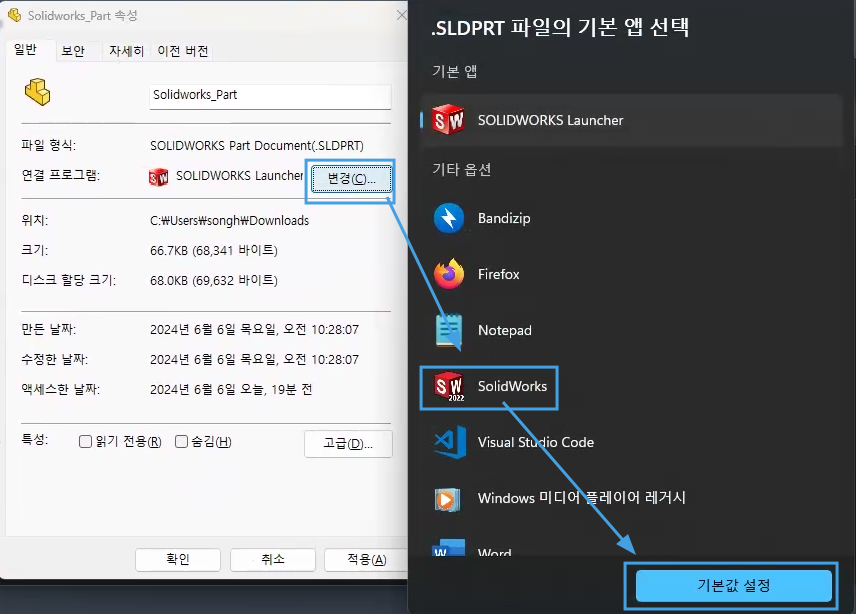Switch to the 자세히 tab
The image size is (856, 614).
126,51
